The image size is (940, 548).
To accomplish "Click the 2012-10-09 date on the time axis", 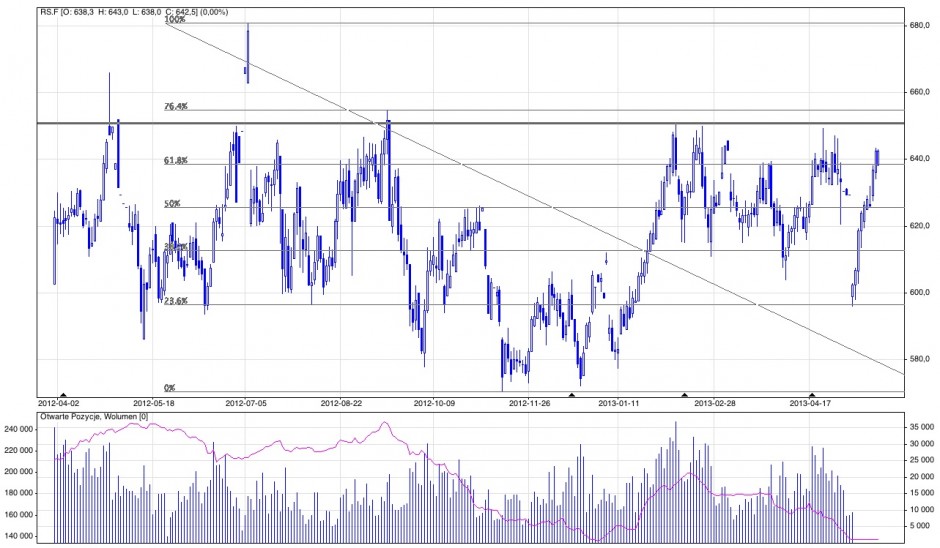I will pos(437,405).
